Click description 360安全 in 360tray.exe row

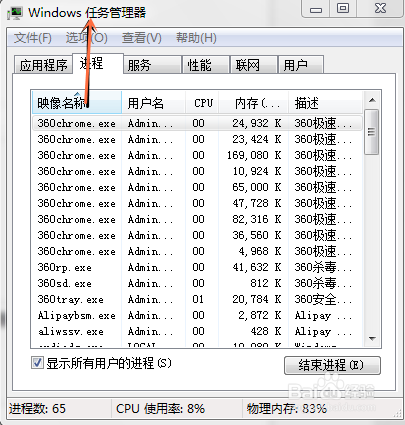point(323,299)
